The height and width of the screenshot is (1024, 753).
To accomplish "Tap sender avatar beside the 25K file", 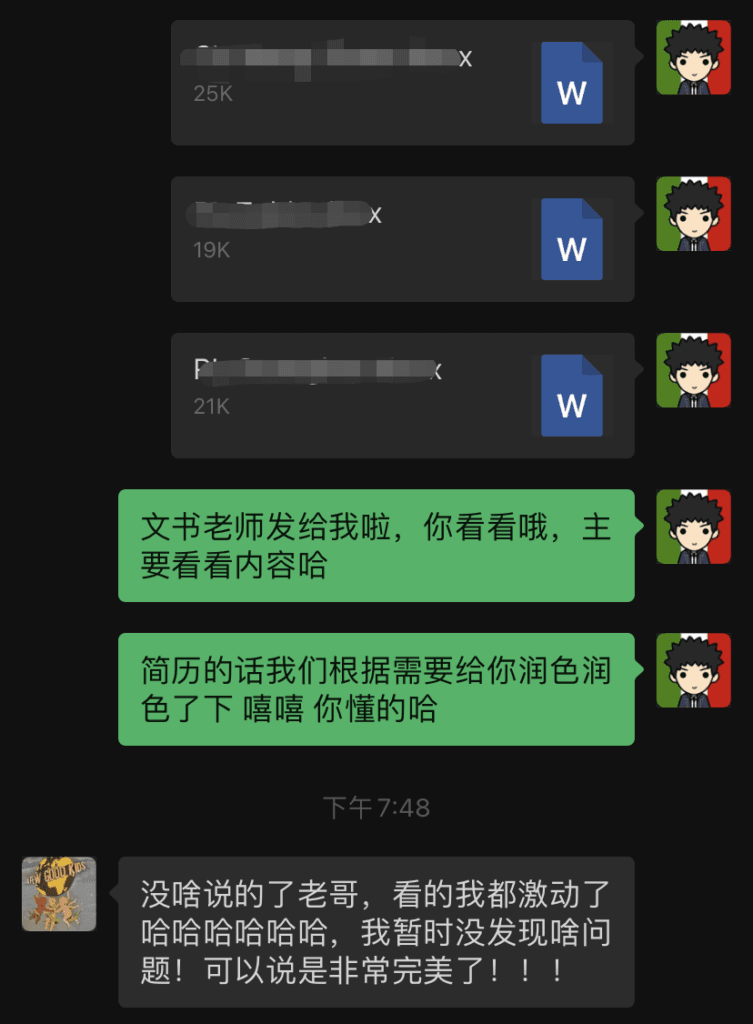I will pyautogui.click(x=694, y=57).
